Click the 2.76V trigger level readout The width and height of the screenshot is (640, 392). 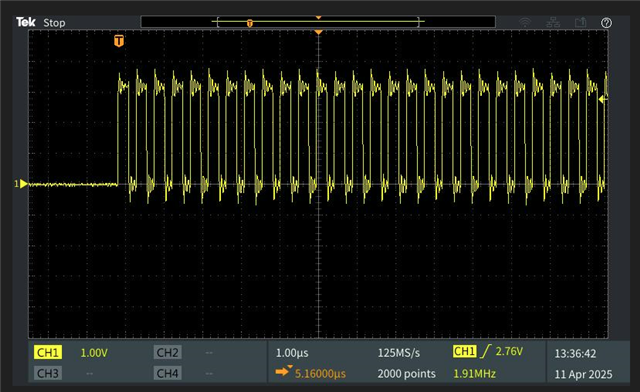(x=509, y=352)
